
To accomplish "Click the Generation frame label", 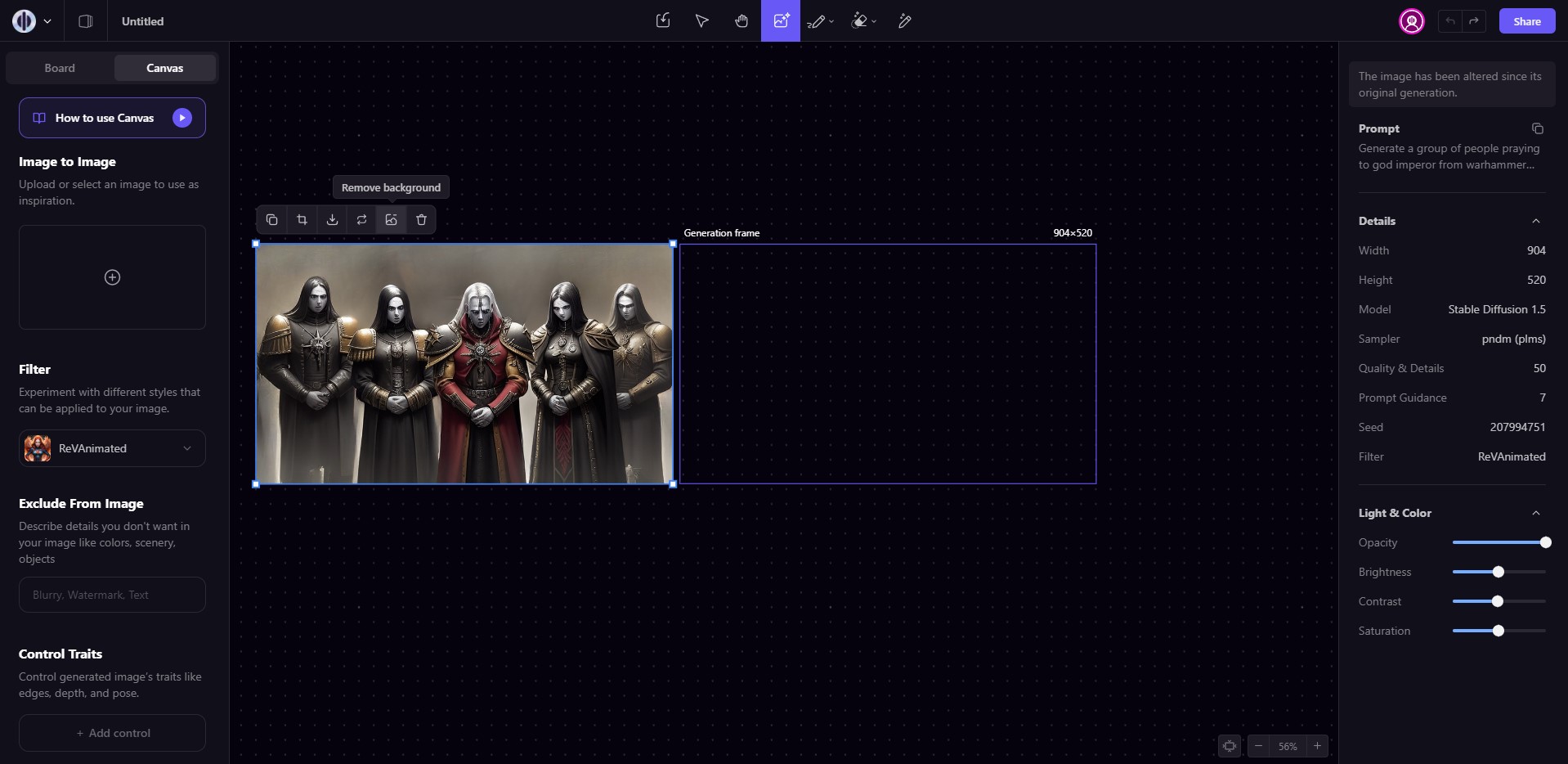I will [722, 233].
